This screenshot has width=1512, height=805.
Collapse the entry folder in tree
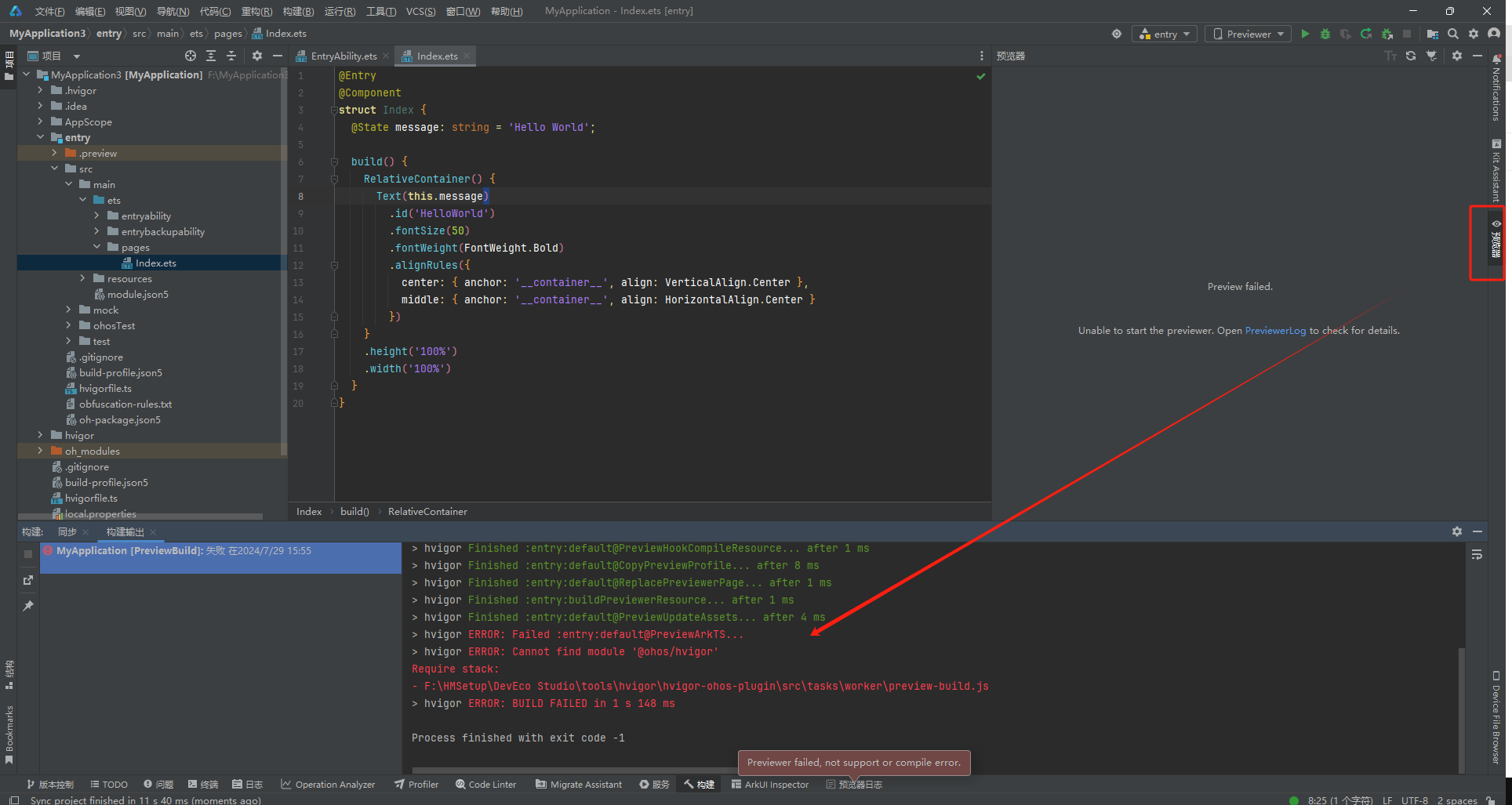tap(41, 137)
